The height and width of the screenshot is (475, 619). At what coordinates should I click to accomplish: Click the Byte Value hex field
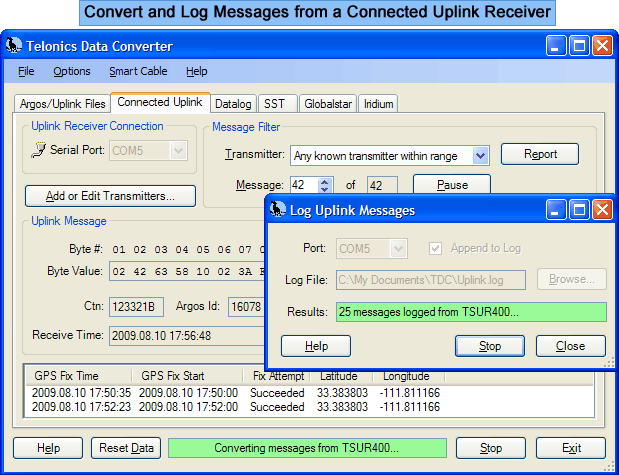tap(187, 271)
